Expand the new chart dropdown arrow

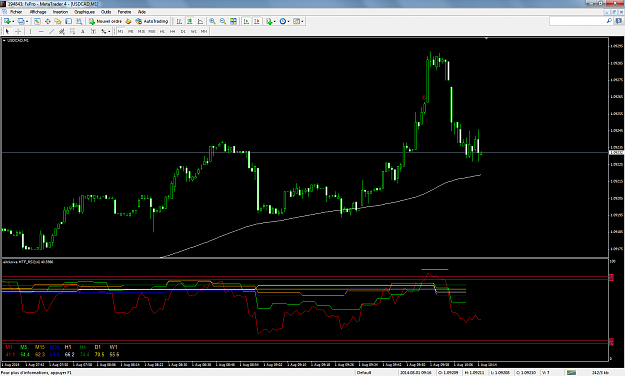(13, 22)
